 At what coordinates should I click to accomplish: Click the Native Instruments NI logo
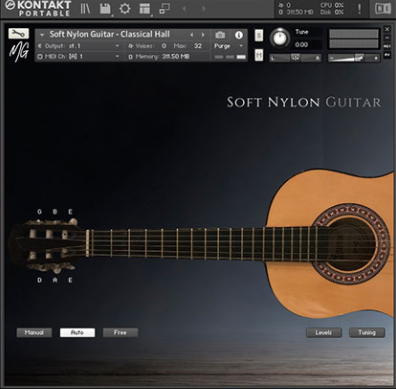pyautogui.click(x=383, y=9)
